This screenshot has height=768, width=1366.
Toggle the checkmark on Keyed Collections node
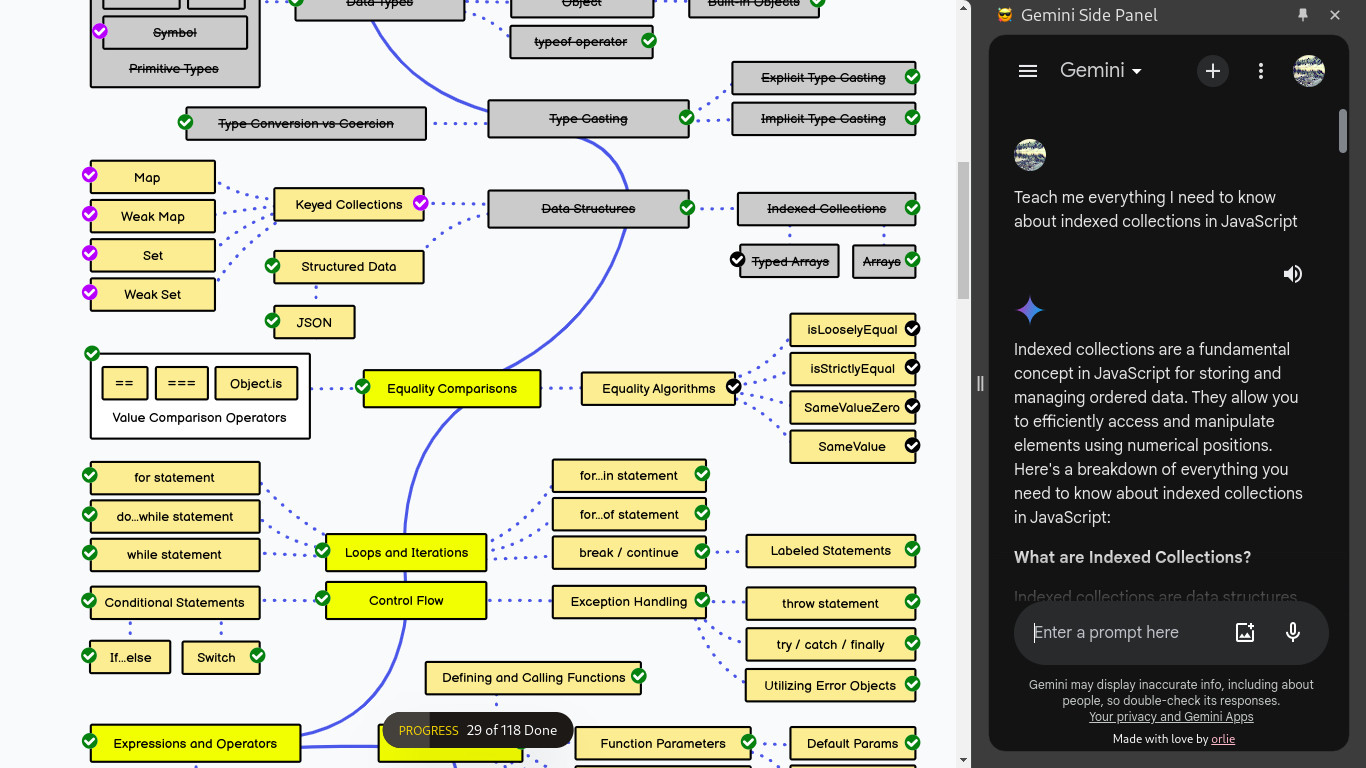[x=421, y=203]
